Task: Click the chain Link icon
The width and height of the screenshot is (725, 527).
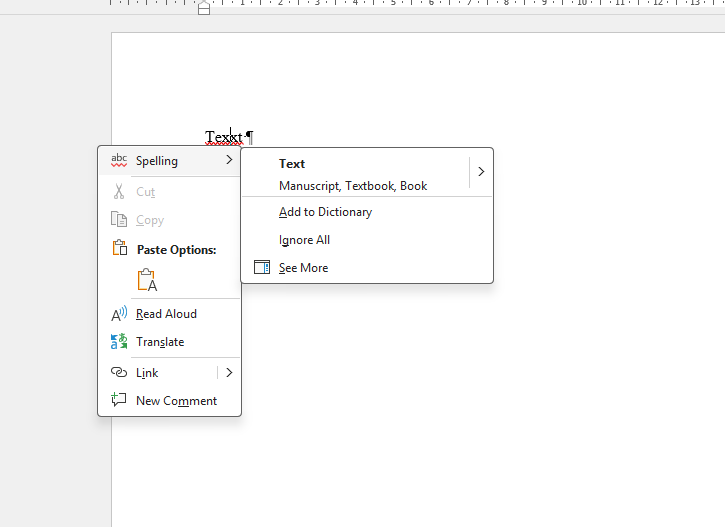Action: coord(119,372)
